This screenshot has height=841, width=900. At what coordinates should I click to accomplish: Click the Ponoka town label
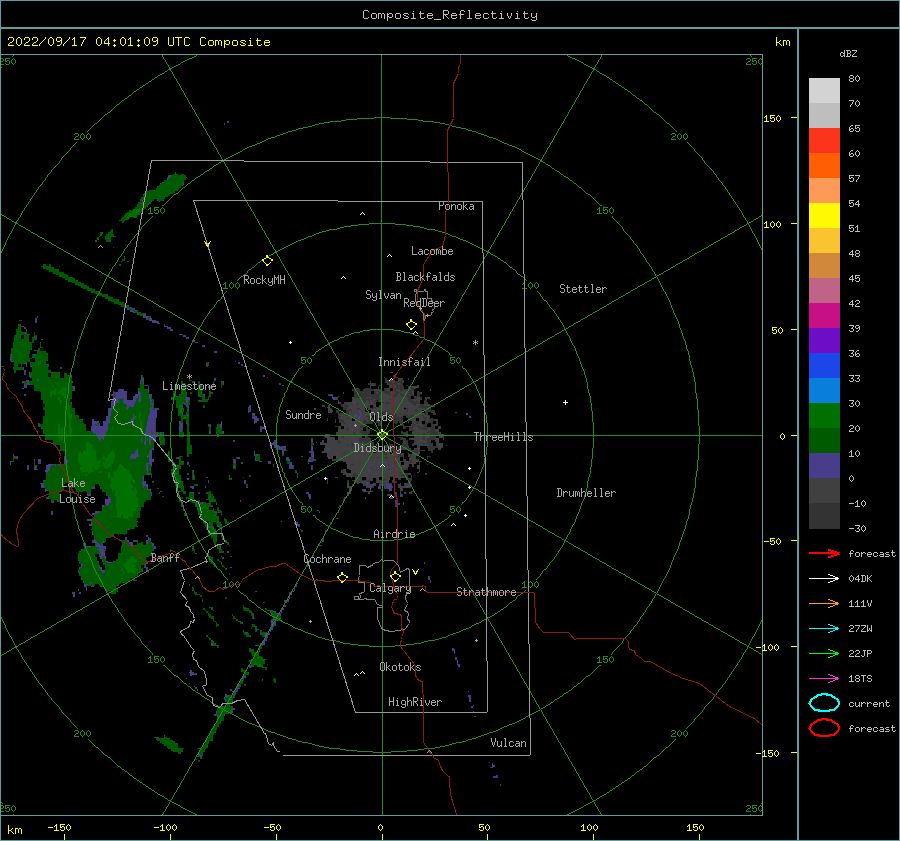[x=456, y=206]
